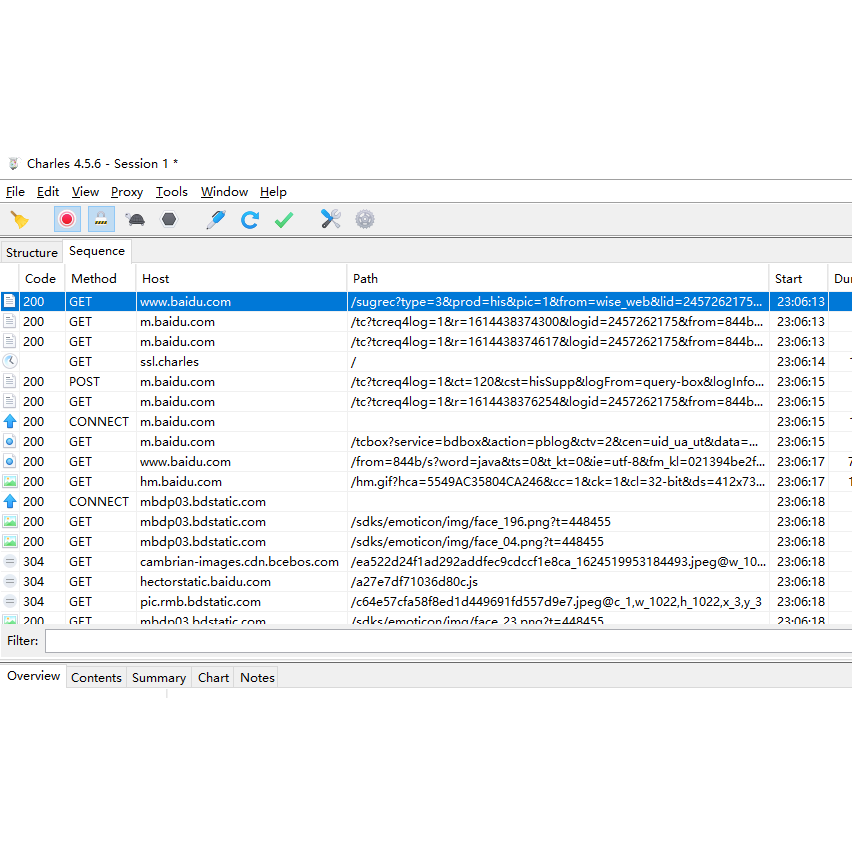The height and width of the screenshot is (852, 852).
Task: Select the pic.rmb.bdstatic.com row
Action: (x=426, y=602)
